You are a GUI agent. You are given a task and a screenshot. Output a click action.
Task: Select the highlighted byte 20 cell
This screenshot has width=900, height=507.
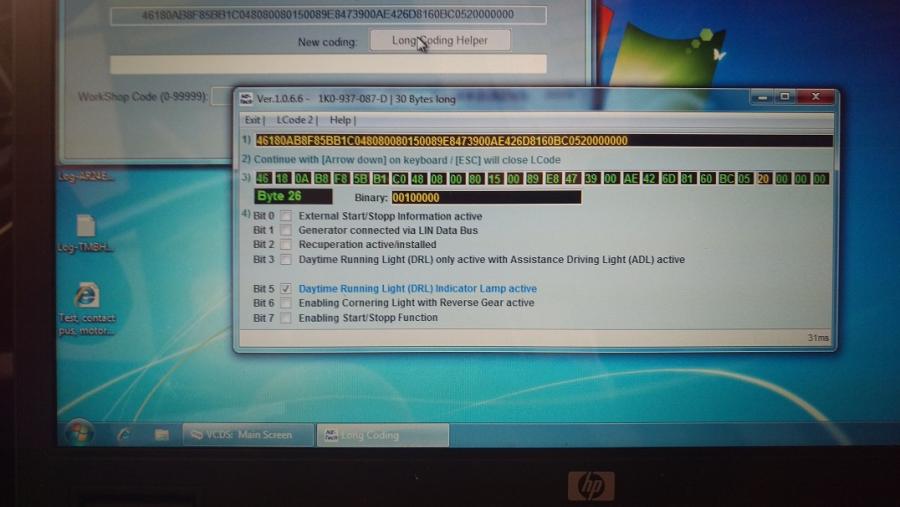763,179
